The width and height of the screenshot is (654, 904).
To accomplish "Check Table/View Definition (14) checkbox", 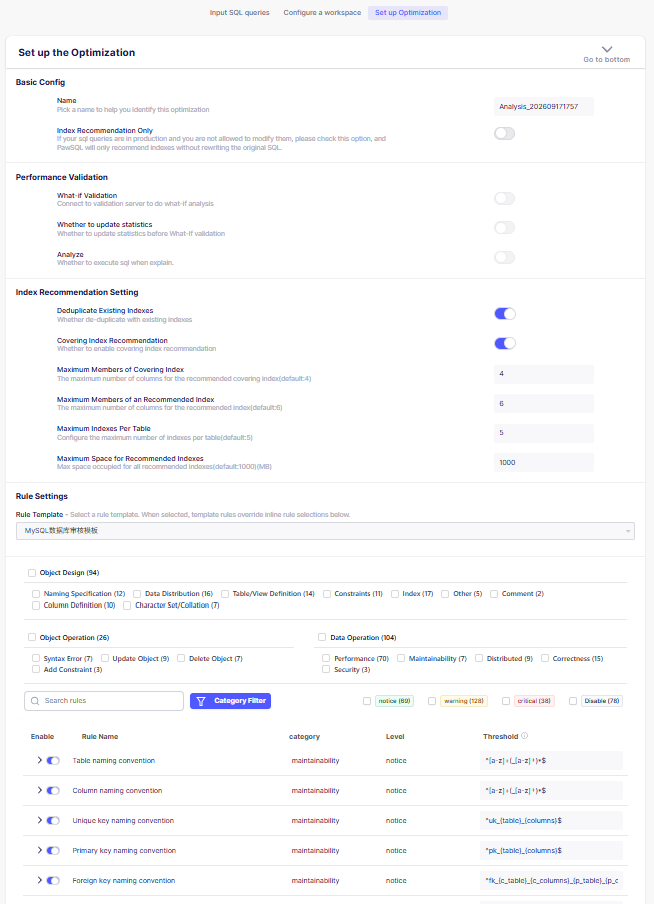I will pos(225,593).
